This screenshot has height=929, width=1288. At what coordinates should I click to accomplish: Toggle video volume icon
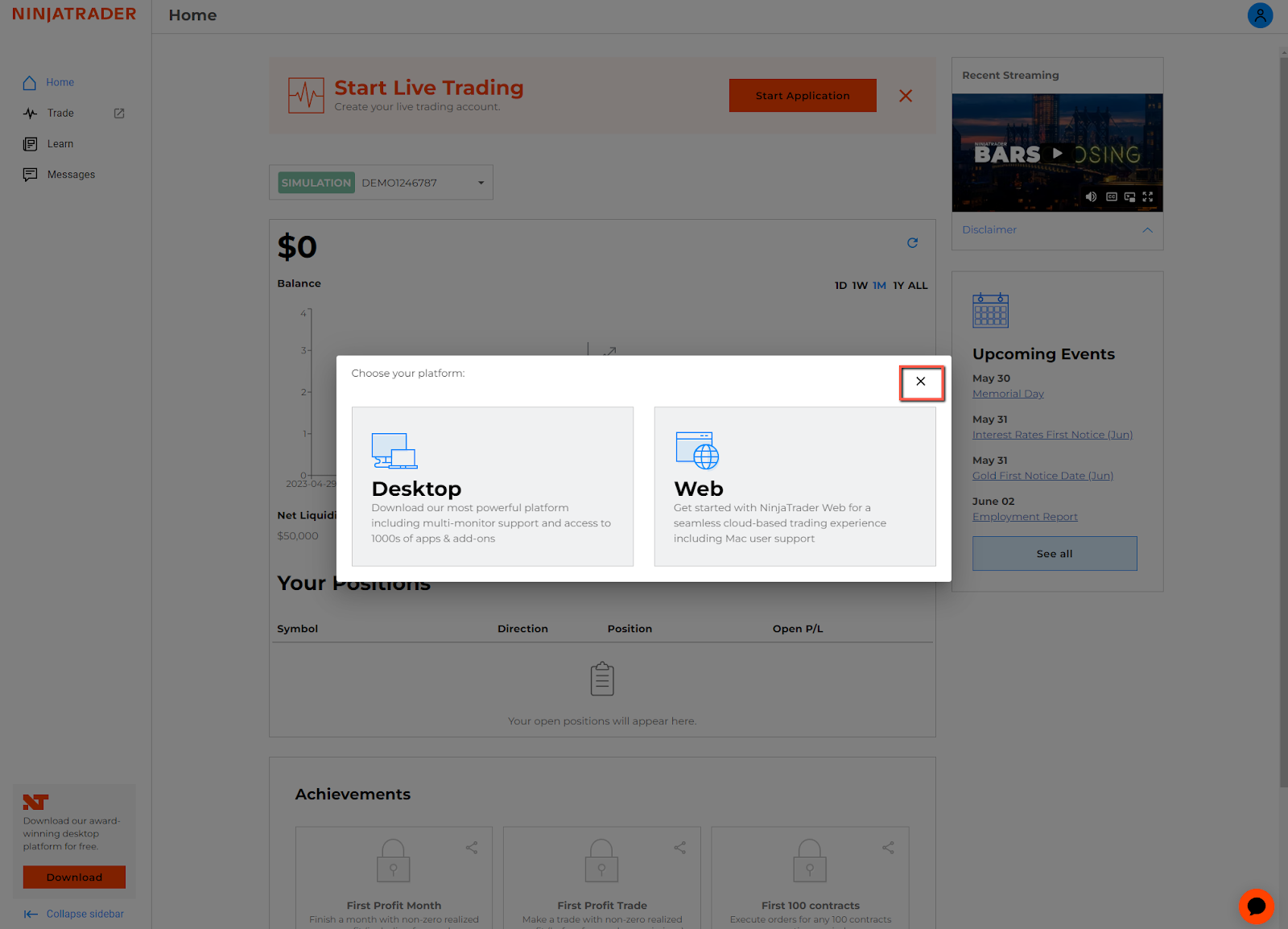1091,196
